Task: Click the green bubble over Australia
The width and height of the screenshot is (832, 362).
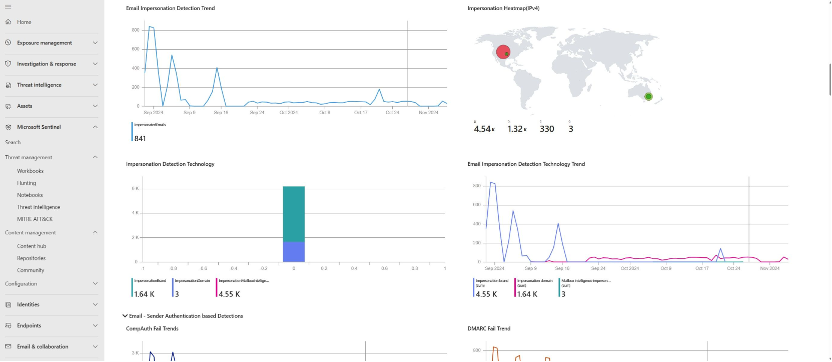Action: point(648,97)
